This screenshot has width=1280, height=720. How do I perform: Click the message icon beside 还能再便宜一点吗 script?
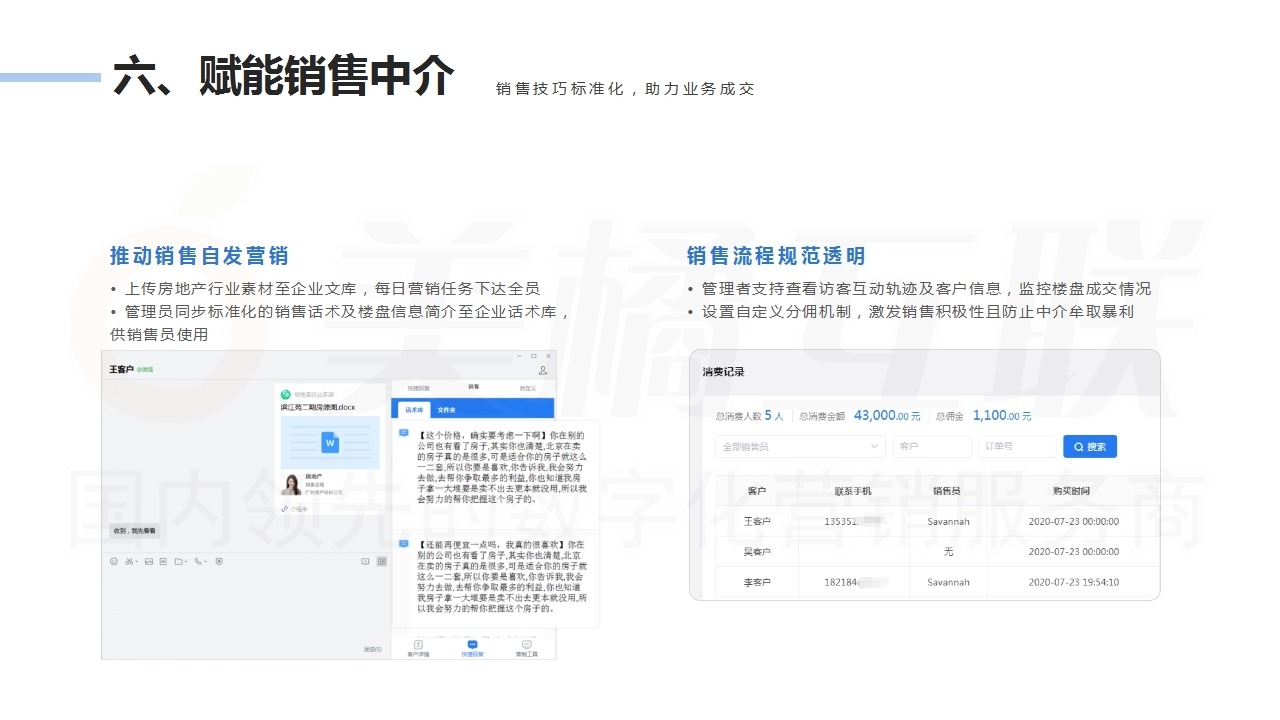tap(404, 544)
